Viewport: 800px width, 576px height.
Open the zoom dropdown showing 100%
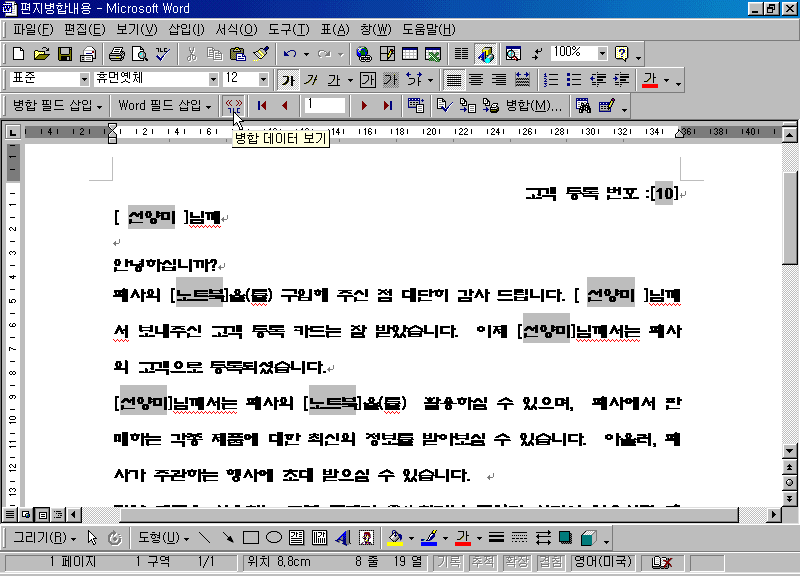coord(603,53)
